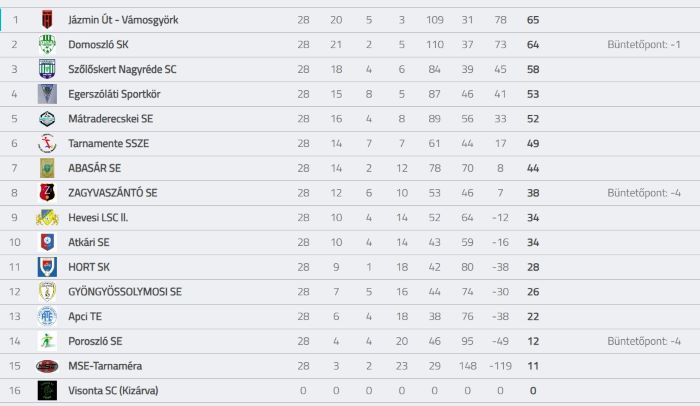Click the MSE-Tarnaméra oval logo
Screen dimensions: 700x406
point(47,366)
